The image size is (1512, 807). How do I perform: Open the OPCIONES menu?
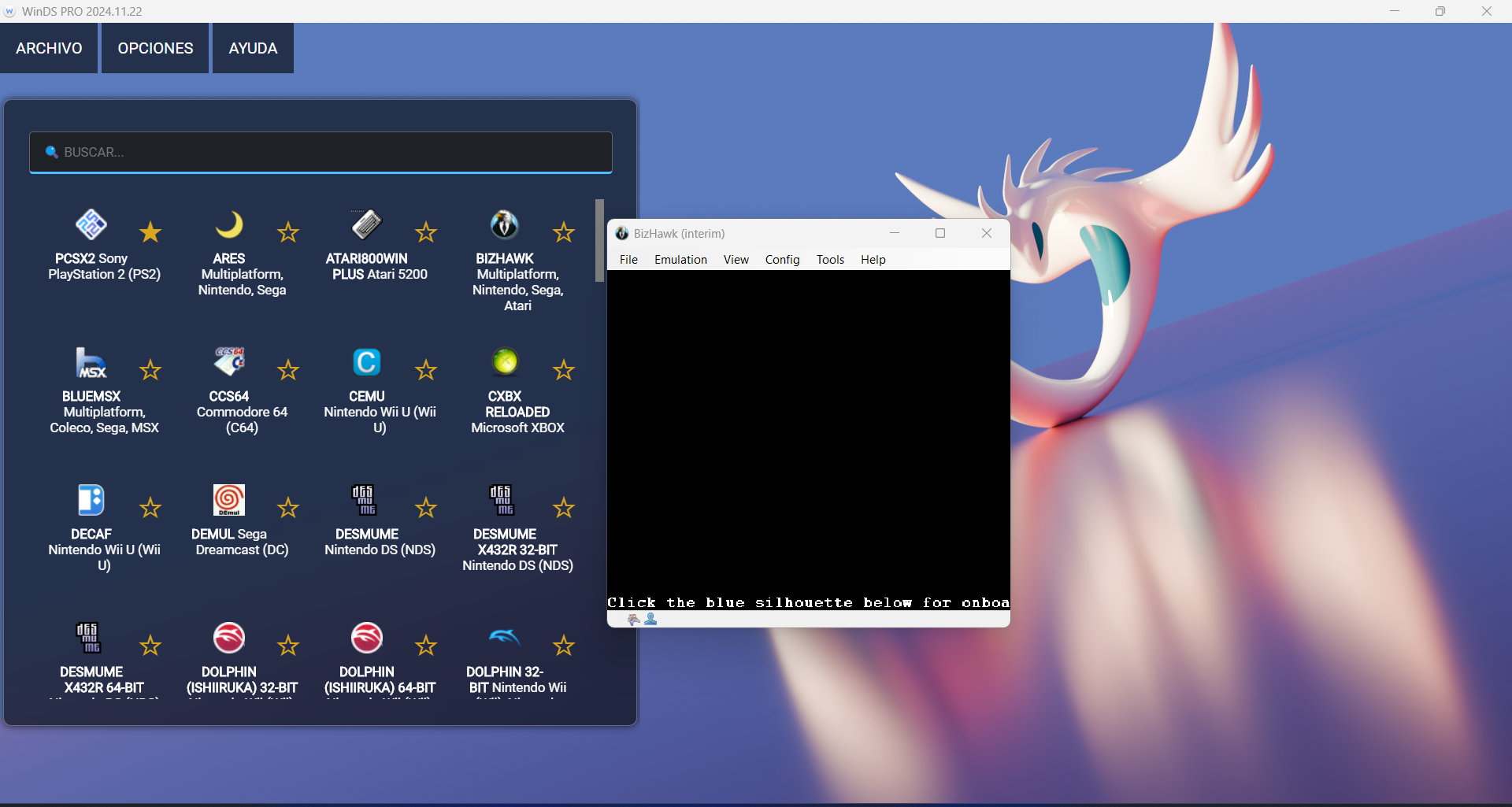[155, 48]
